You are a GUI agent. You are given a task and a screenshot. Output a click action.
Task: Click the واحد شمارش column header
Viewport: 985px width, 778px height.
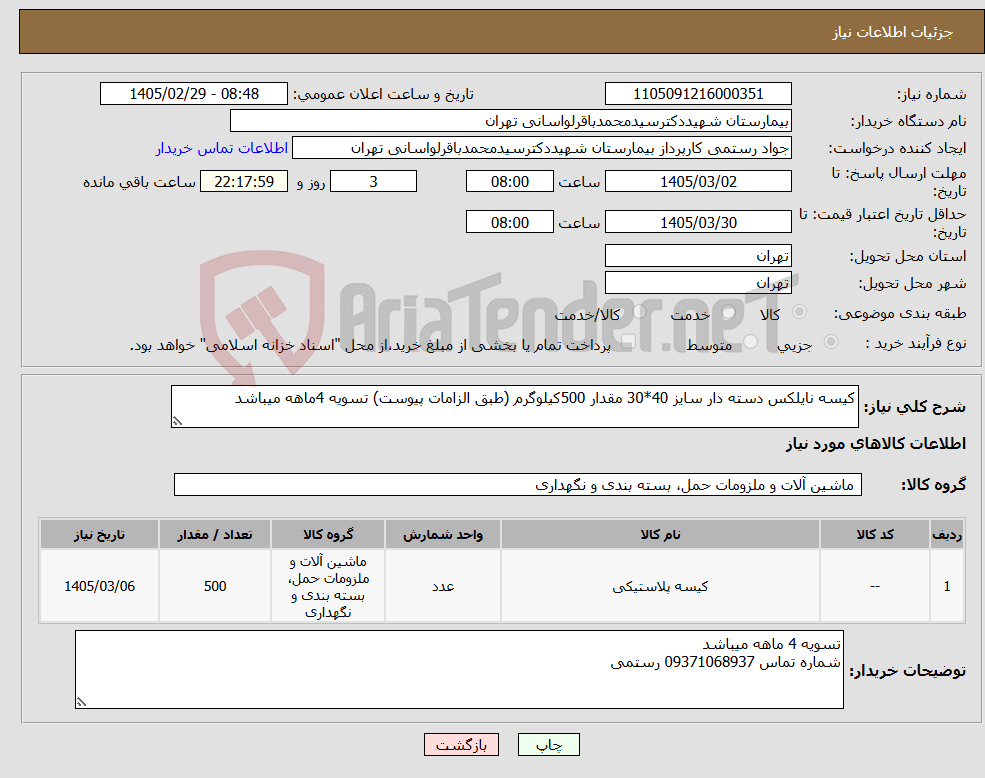pyautogui.click(x=443, y=534)
